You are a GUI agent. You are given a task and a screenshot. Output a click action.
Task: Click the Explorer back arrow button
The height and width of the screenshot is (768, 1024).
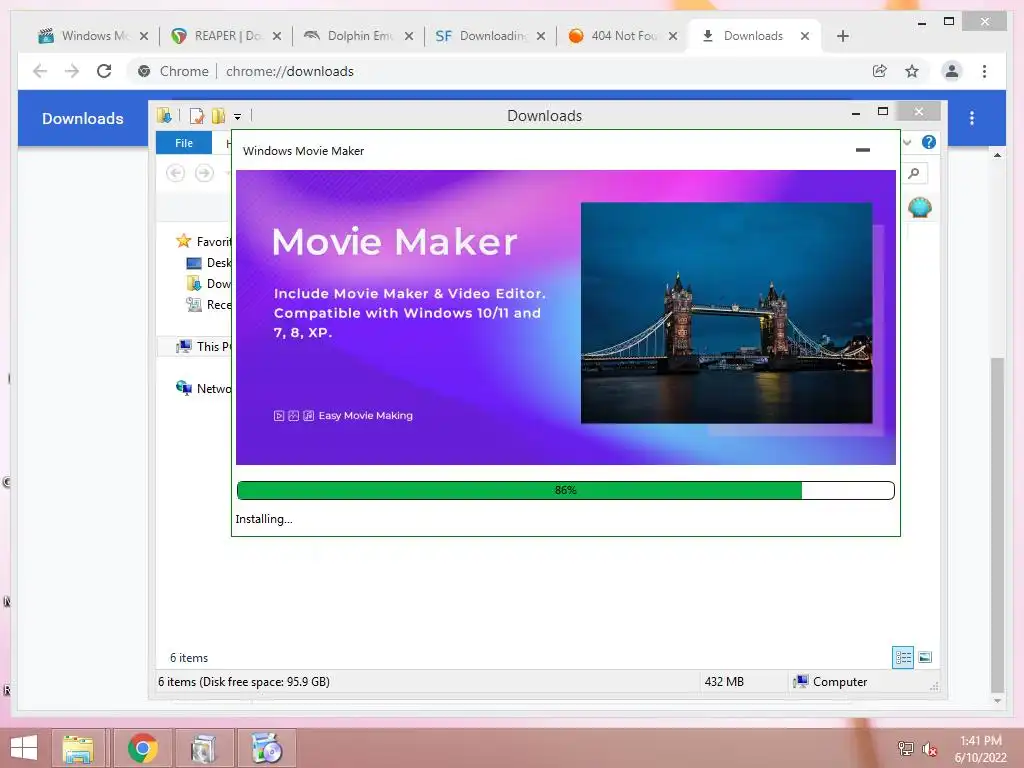click(176, 173)
